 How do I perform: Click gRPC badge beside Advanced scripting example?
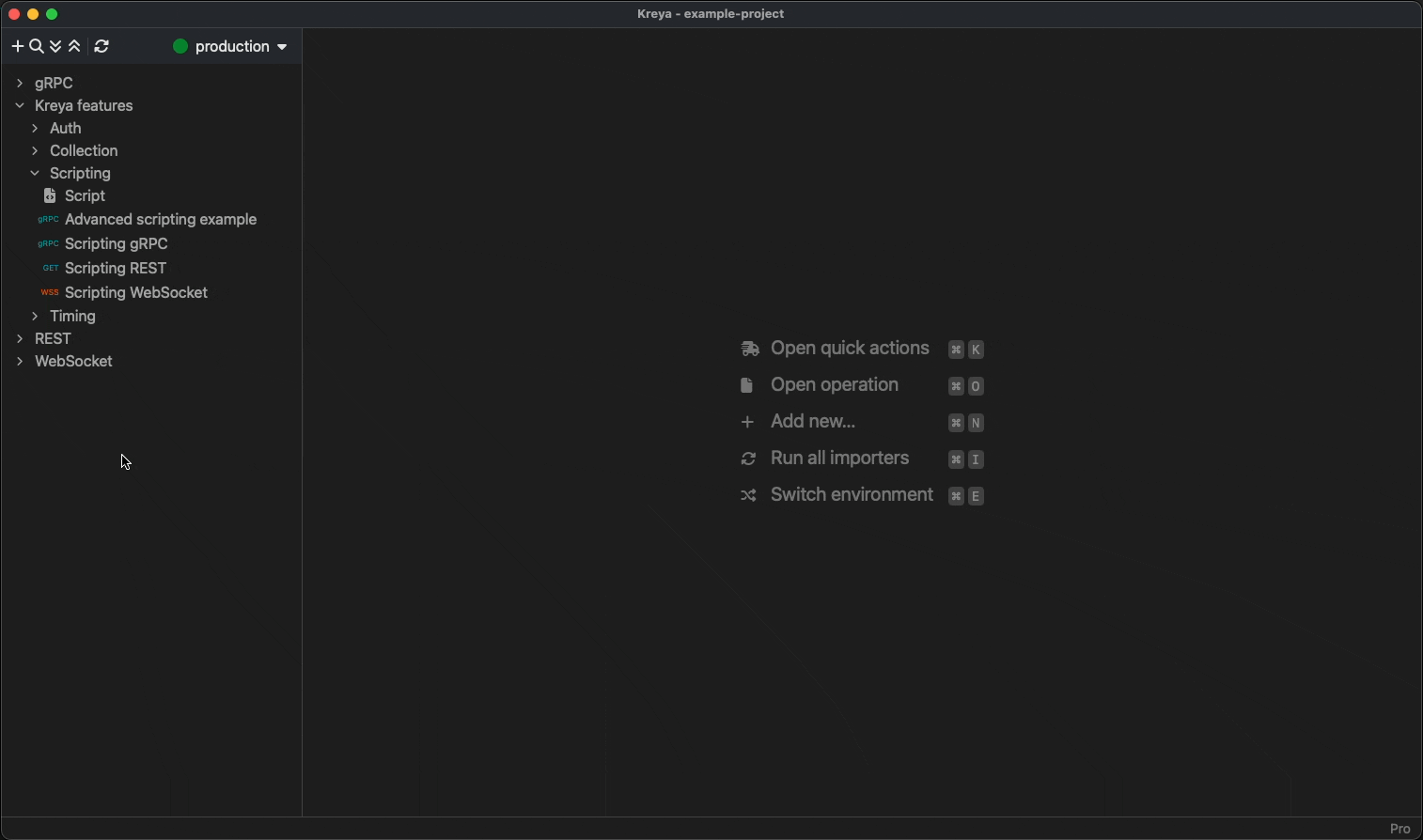[48, 220]
